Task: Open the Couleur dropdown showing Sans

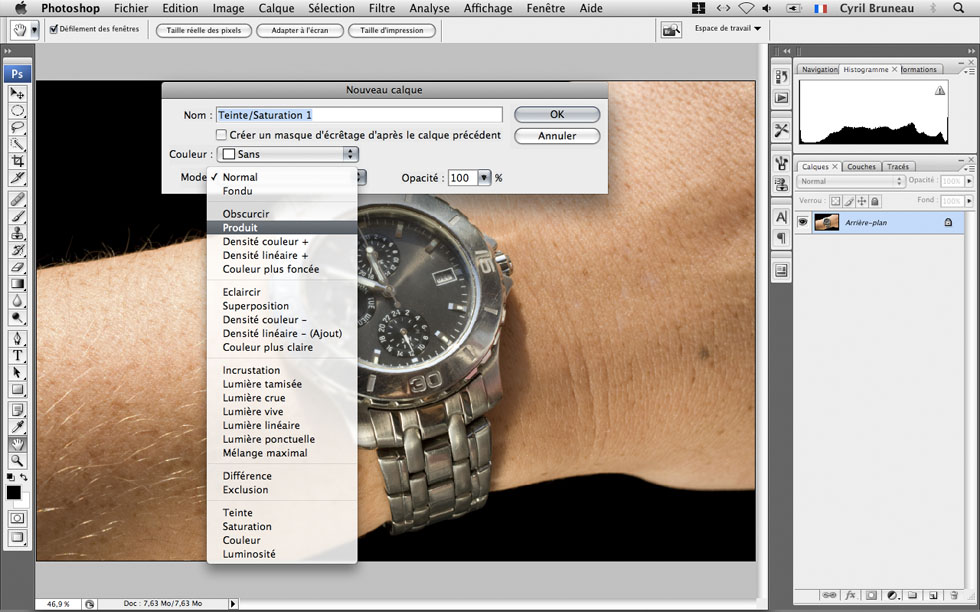Action: [288, 154]
